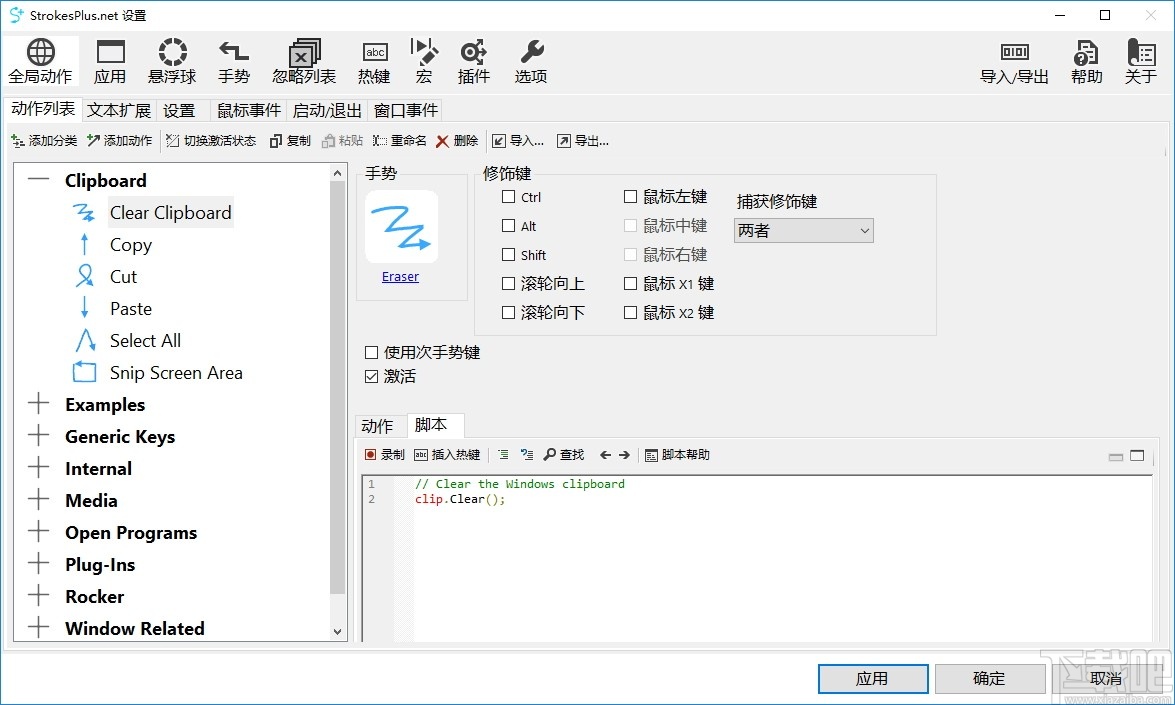Open the 宏 (macro) settings icon

tap(423, 60)
